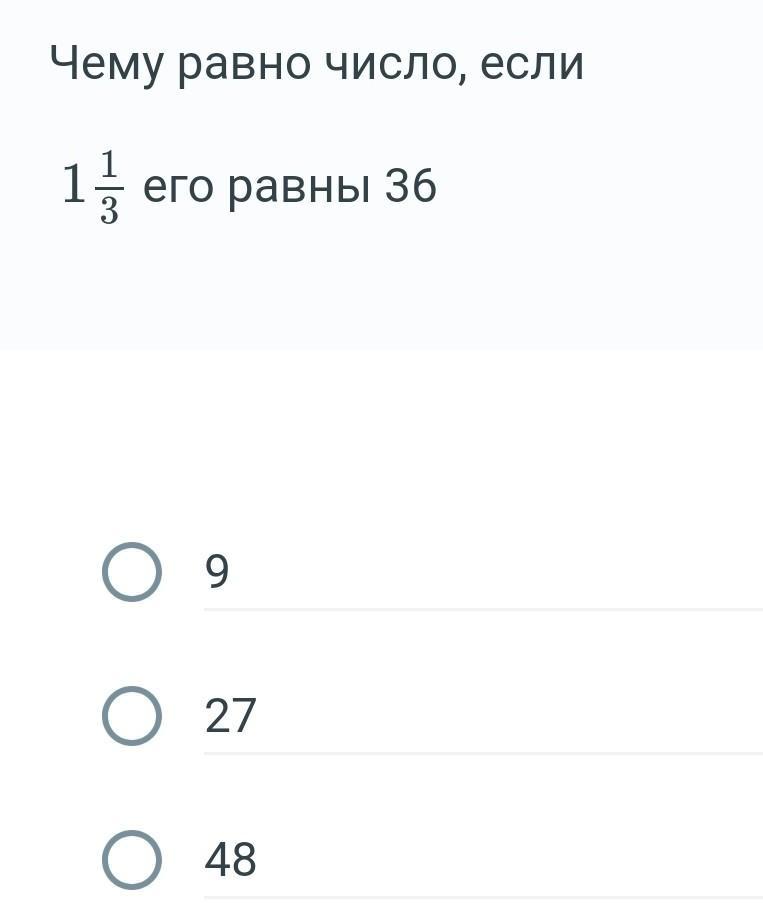
Task: Click the divider line under option 9
Action: pos(483,609)
